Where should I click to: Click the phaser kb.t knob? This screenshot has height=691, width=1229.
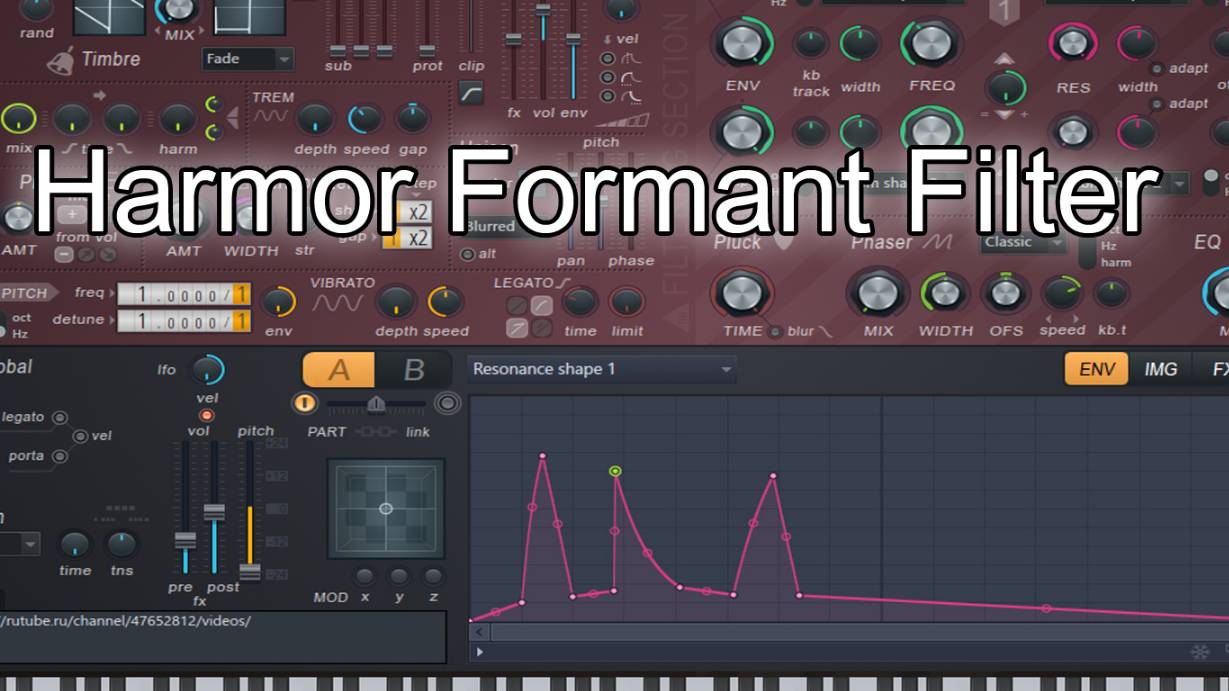pyautogui.click(x=1111, y=293)
